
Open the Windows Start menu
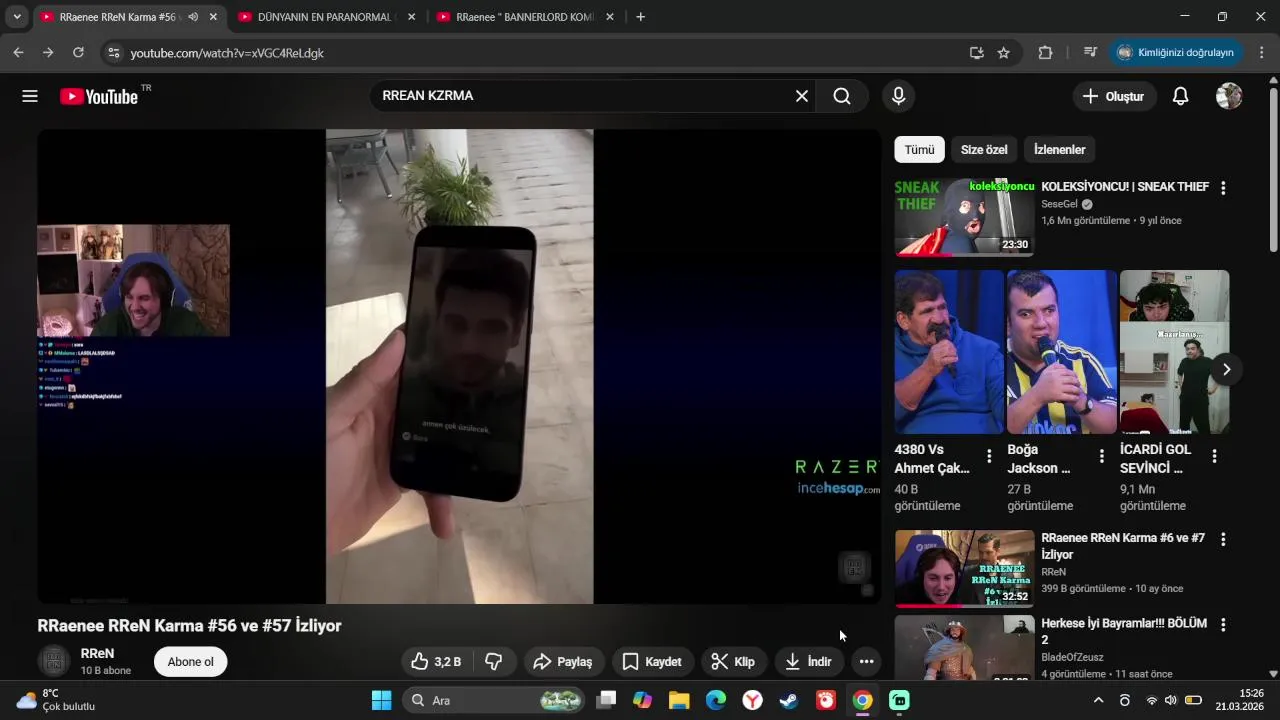pos(381,700)
